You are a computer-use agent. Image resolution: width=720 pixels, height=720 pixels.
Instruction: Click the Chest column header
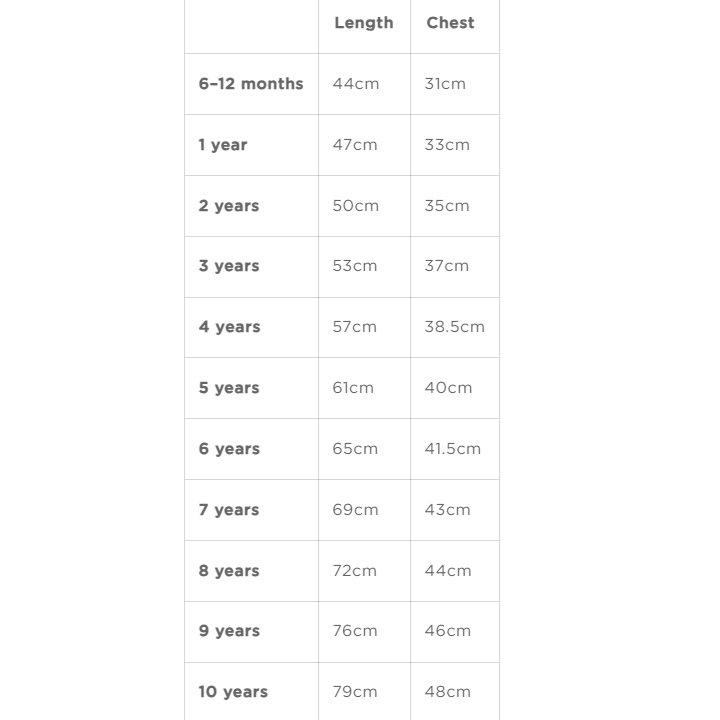[450, 23]
